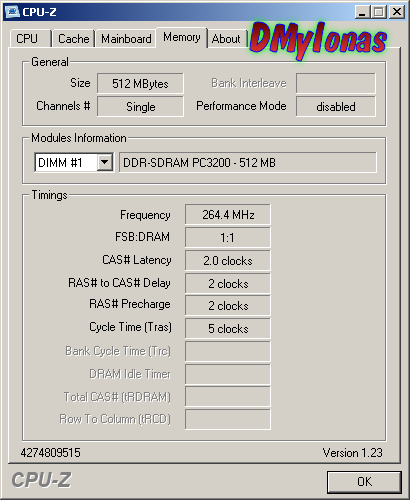The width and height of the screenshot is (410, 500).
Task: Click the OK button
Action: [364, 482]
